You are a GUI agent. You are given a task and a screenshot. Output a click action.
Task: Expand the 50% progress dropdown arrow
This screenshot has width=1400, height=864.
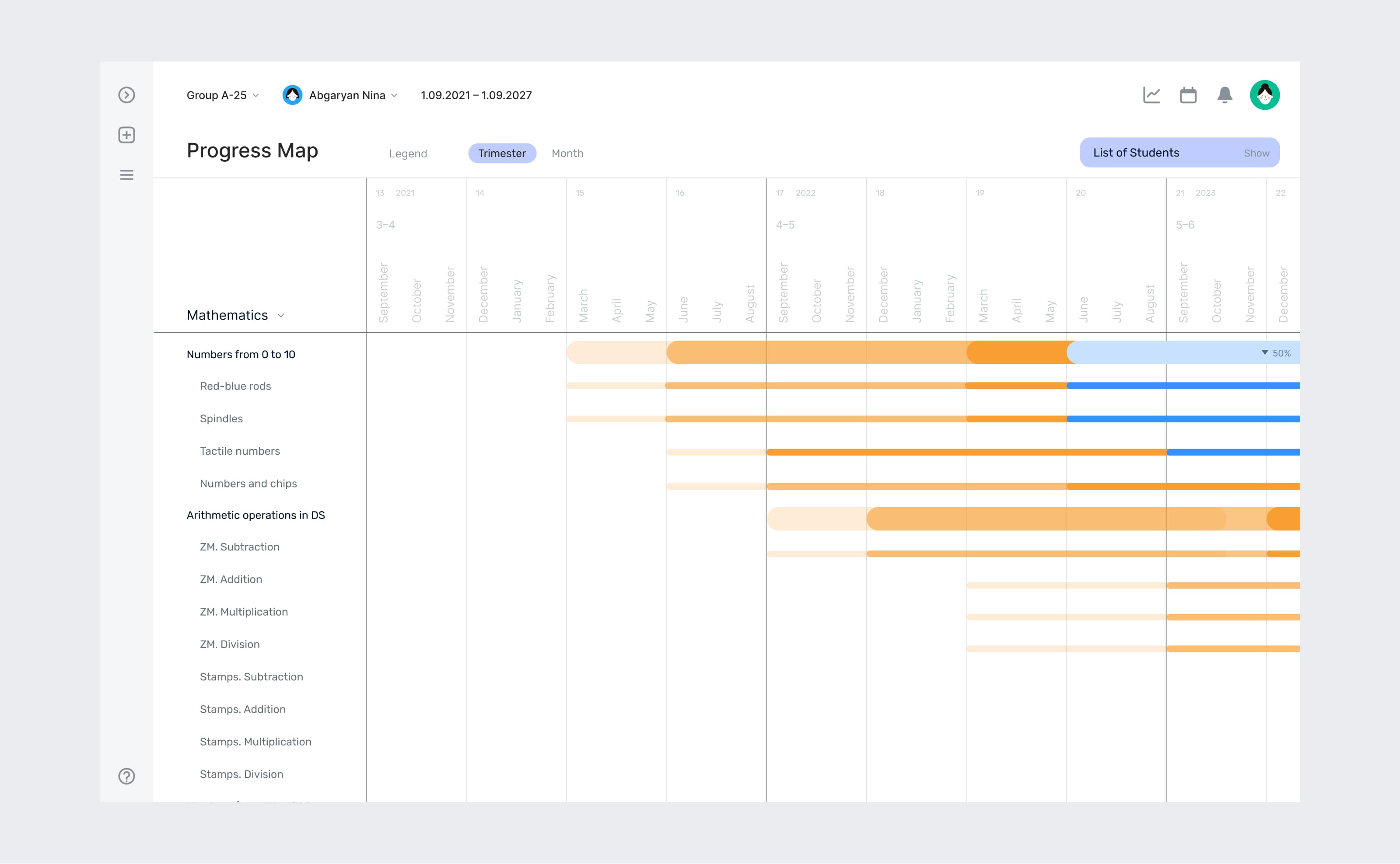(1264, 353)
